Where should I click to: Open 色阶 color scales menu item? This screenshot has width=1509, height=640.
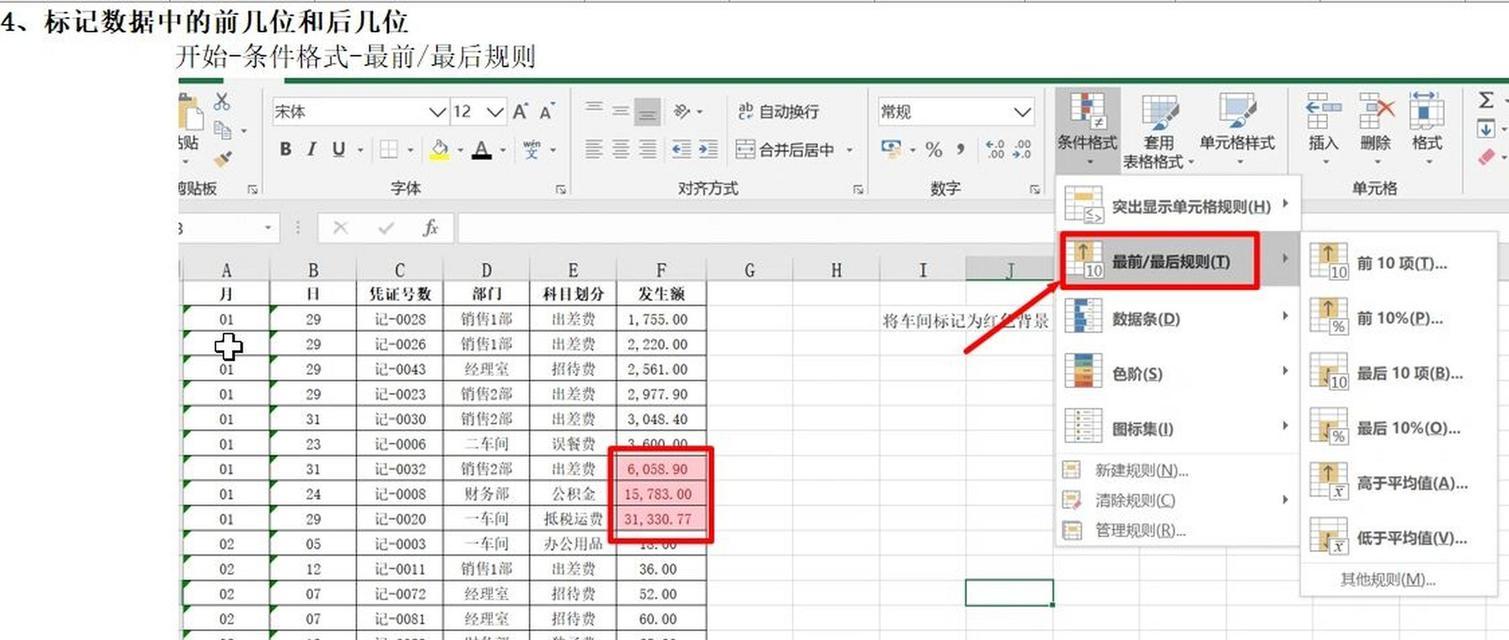pyautogui.click(x=1178, y=374)
